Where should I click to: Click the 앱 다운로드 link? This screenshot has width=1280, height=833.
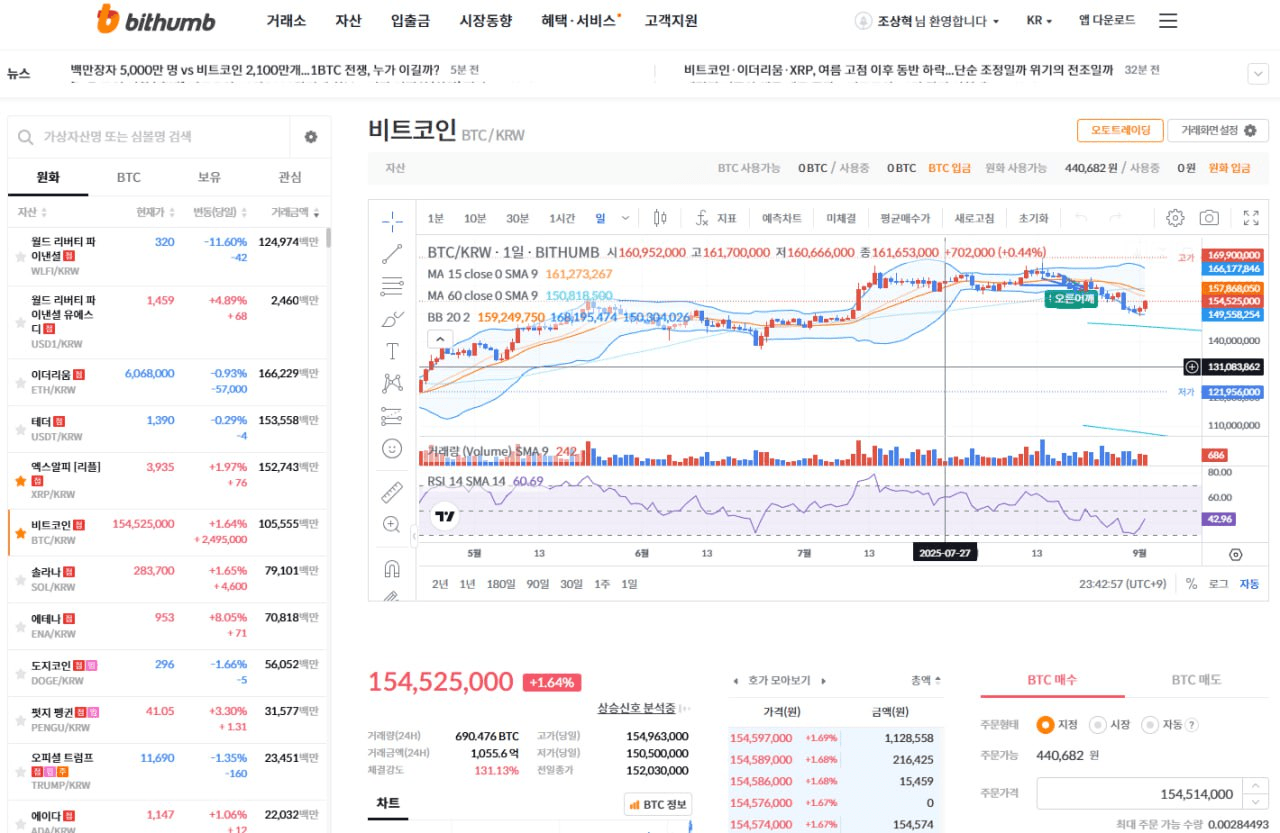point(1107,20)
